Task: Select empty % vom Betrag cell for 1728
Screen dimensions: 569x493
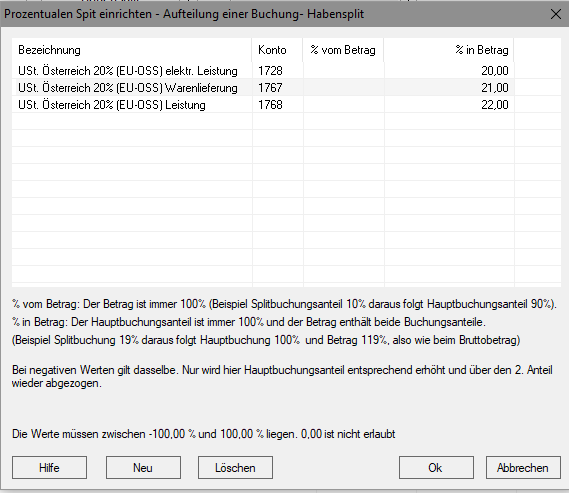Action: point(344,70)
